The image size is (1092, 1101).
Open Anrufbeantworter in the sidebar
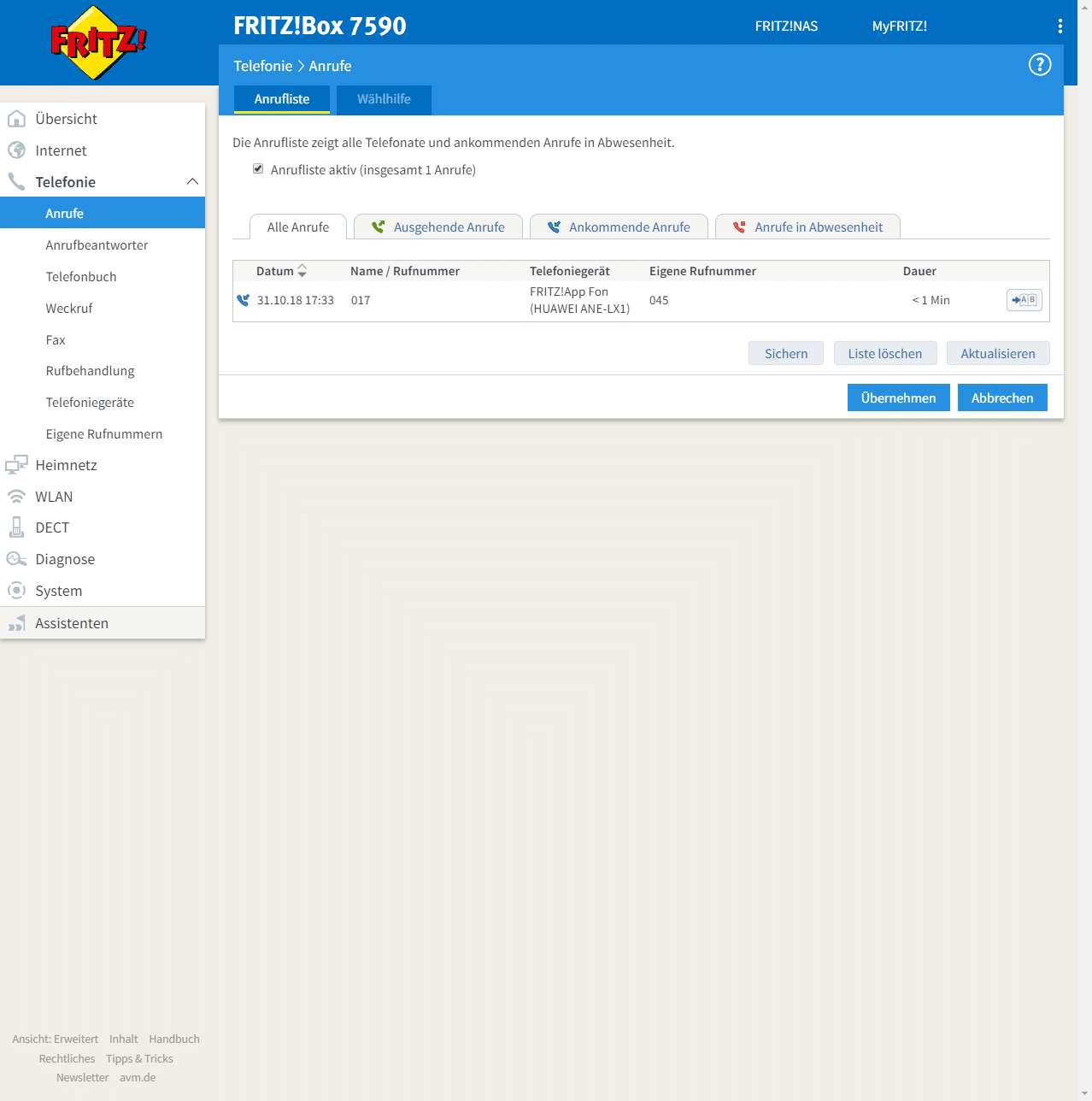point(97,245)
